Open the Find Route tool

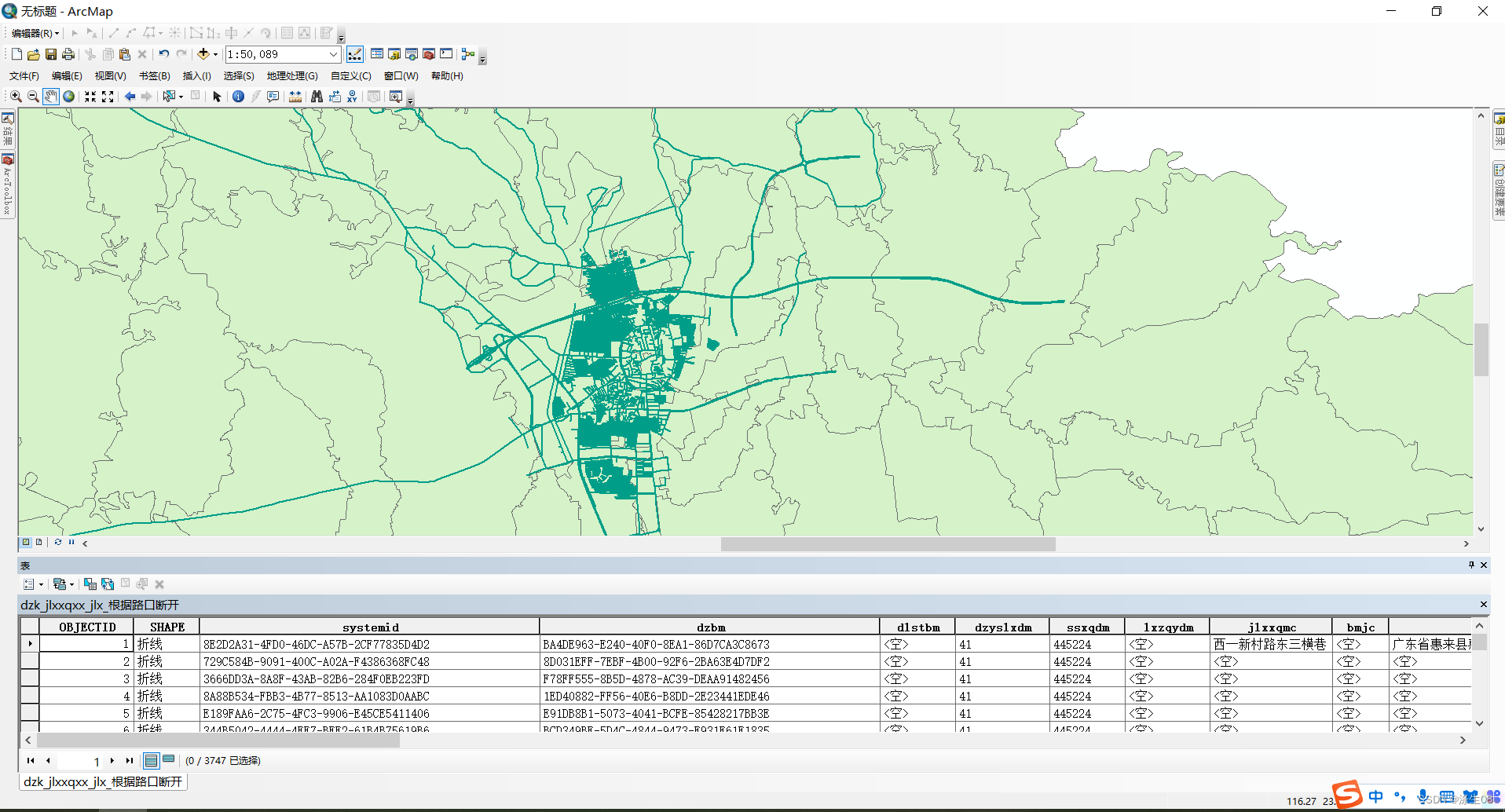335,96
